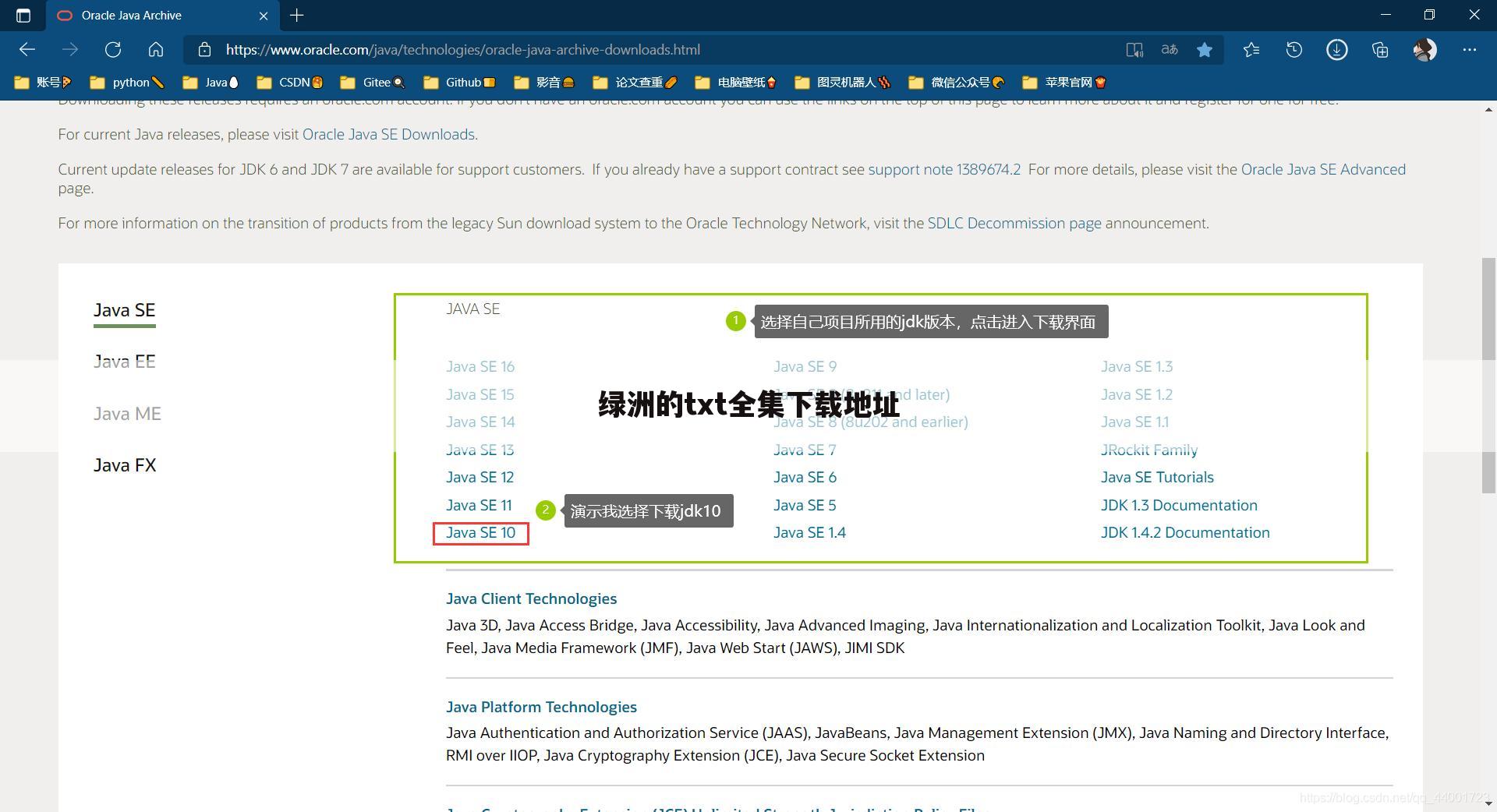View site security lock information

(x=204, y=50)
